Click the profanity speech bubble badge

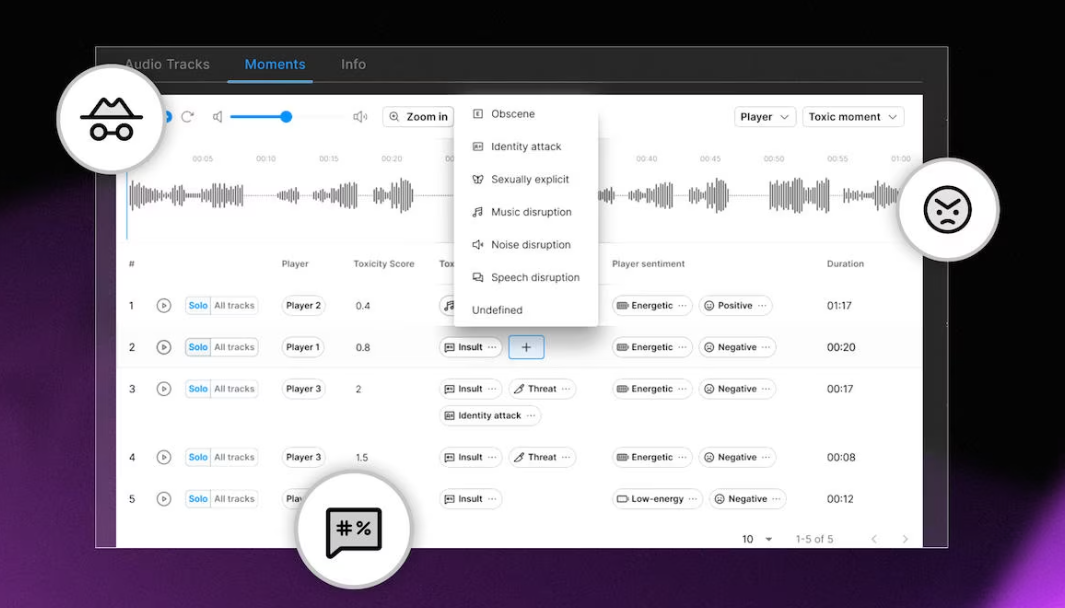click(x=354, y=531)
